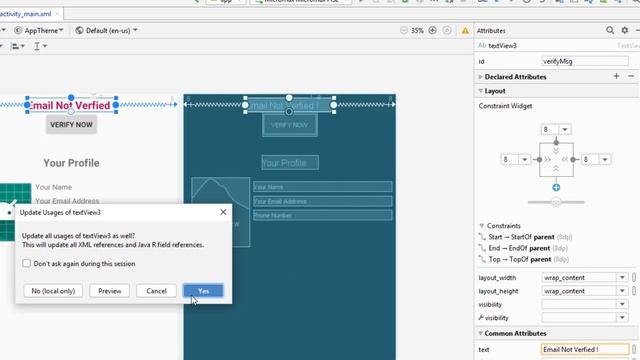This screenshot has height=360, width=640.
Task: Select Phone Number field in blueprint
Action: coord(322,215)
